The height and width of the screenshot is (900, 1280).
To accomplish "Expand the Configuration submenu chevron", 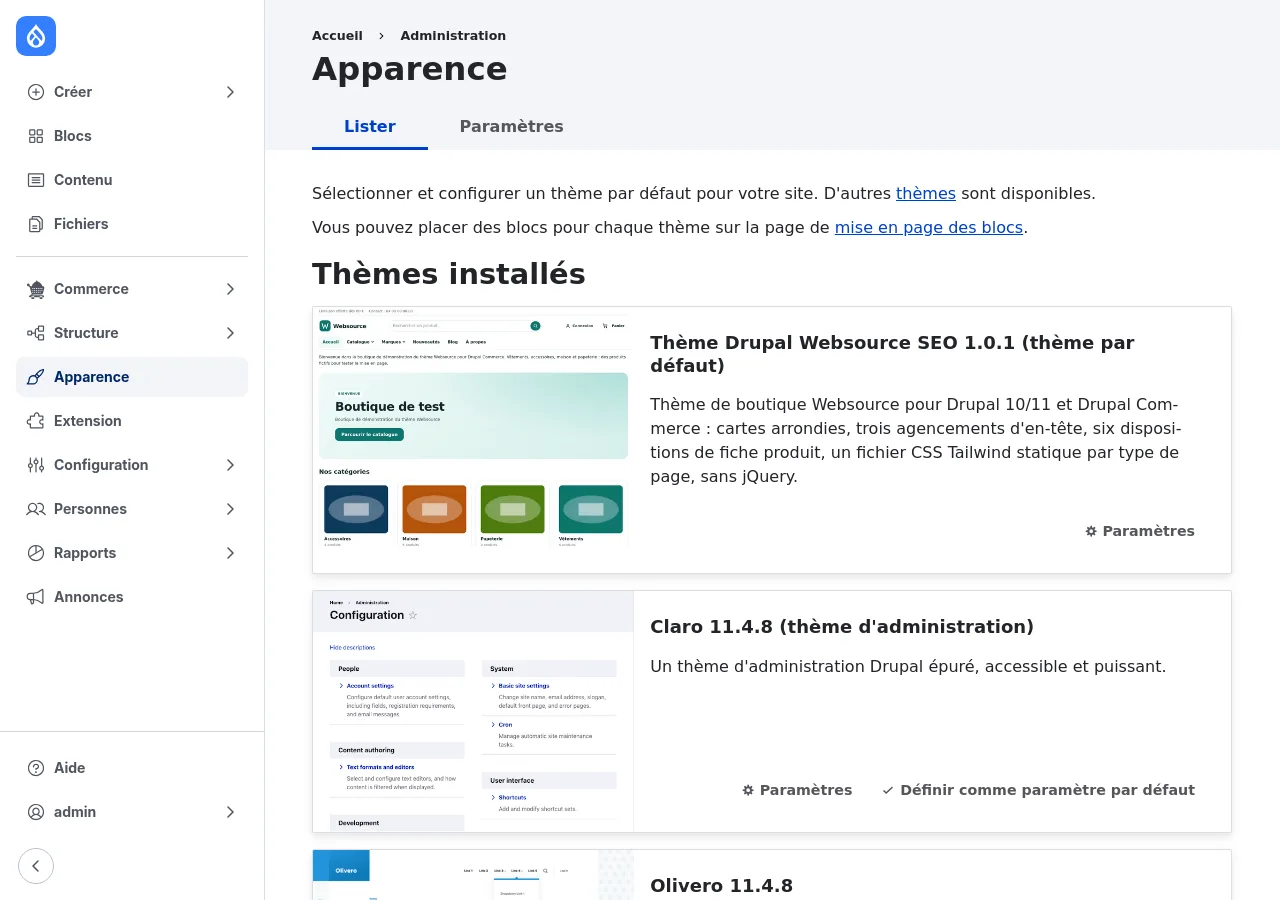I will click(x=230, y=465).
